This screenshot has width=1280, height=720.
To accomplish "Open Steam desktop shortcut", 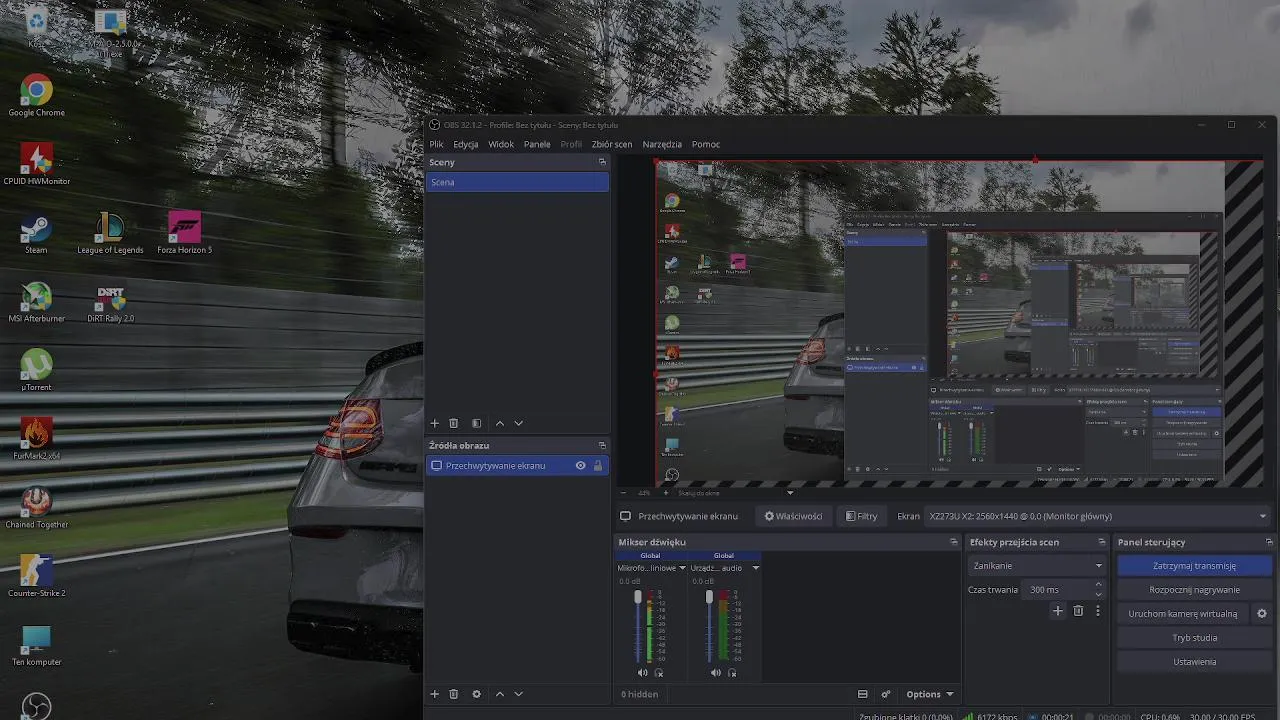I will pos(36,234).
